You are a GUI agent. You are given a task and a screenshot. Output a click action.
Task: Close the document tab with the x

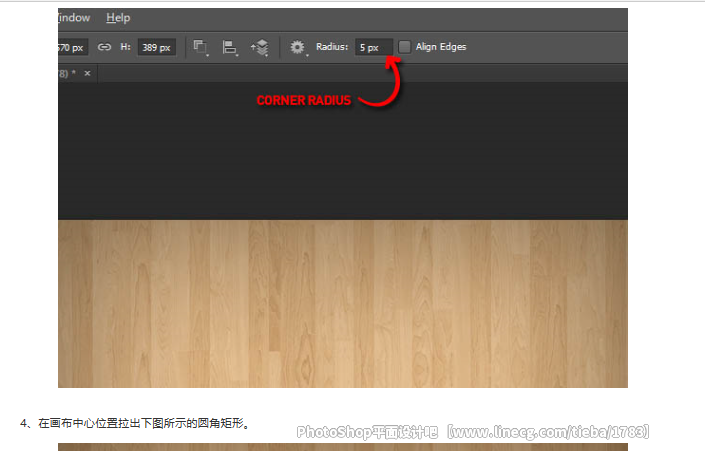[87, 73]
